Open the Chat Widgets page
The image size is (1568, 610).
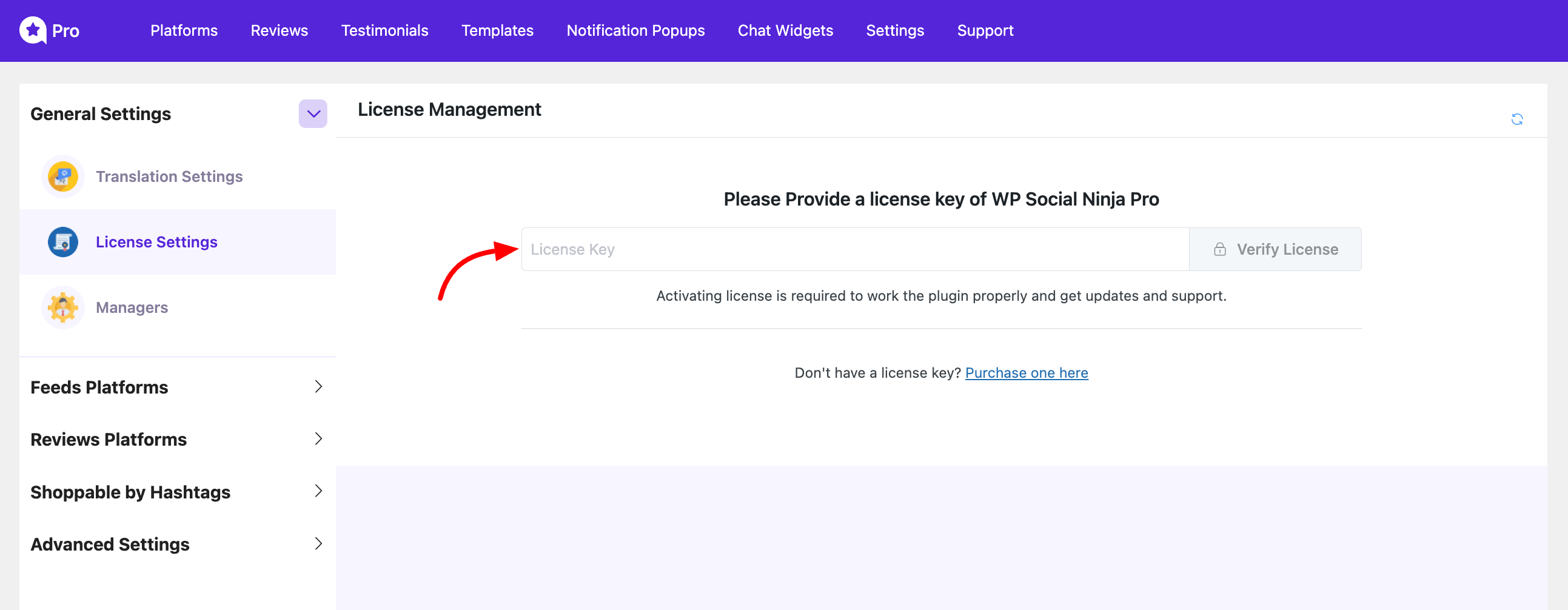coord(785,30)
